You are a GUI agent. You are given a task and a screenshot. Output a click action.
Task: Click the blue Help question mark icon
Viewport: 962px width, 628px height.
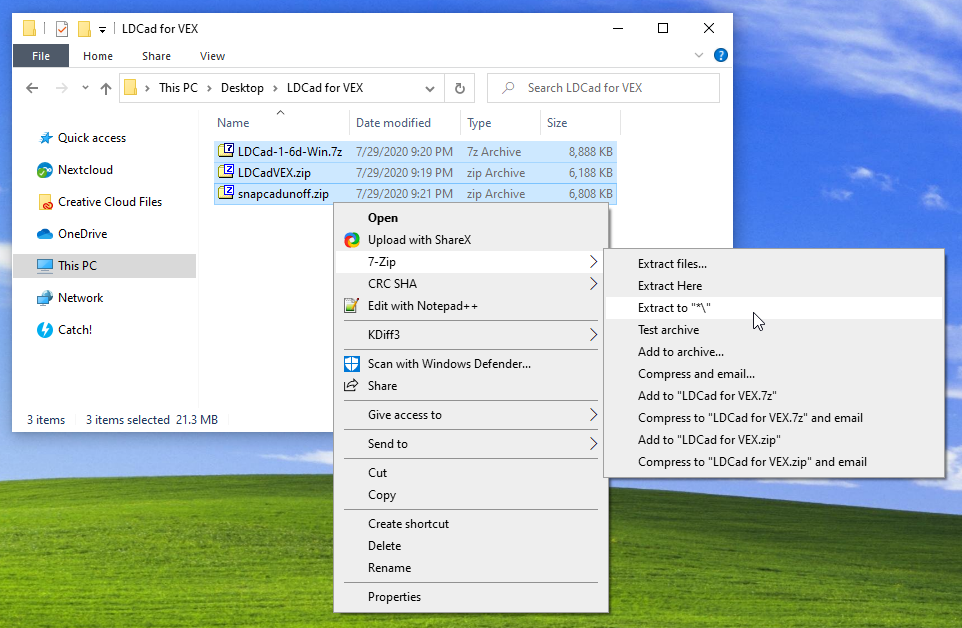click(720, 56)
